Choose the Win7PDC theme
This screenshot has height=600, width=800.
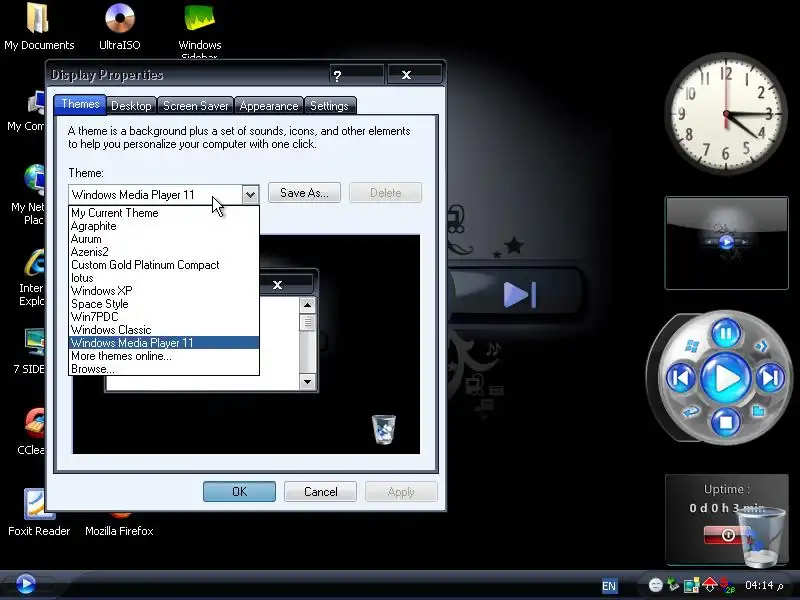(164, 317)
